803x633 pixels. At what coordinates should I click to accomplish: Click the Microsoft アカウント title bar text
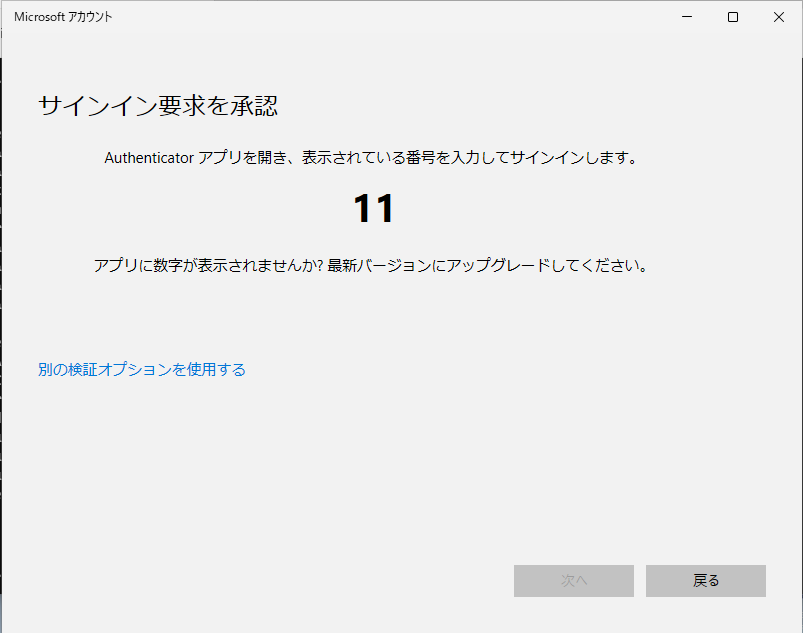(x=60, y=16)
